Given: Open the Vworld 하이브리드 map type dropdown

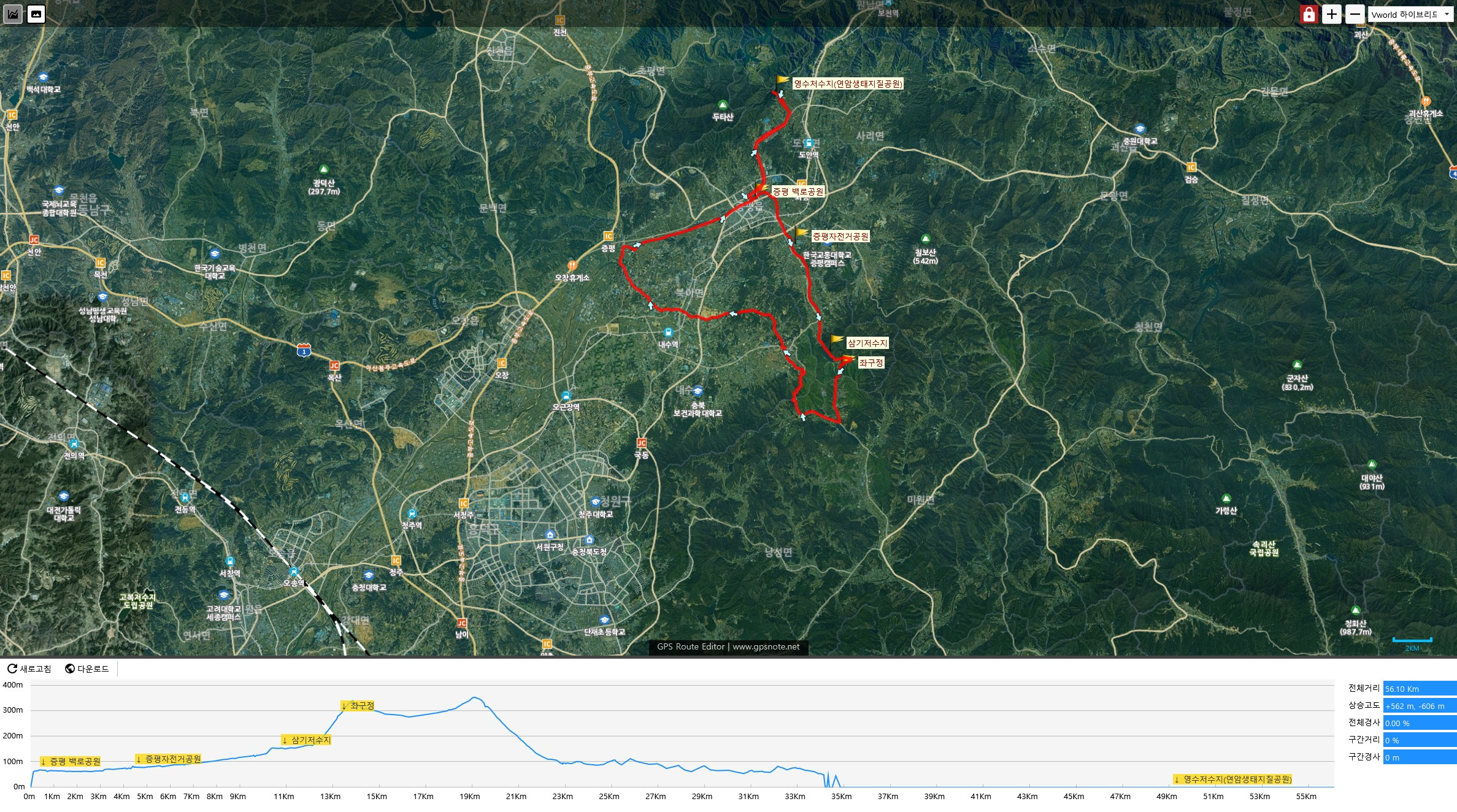Looking at the screenshot, I should click(x=1411, y=15).
